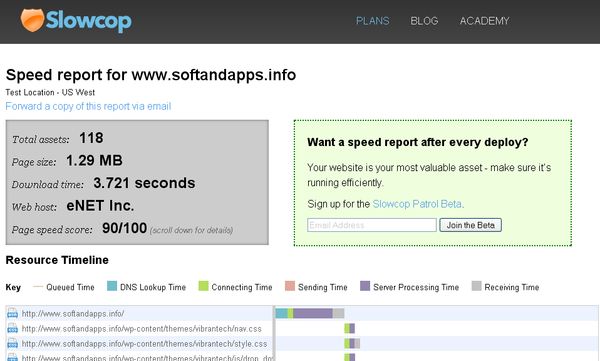This screenshot has width=600, height=361.
Task: Open the PLANS menu item
Action: [x=372, y=21]
